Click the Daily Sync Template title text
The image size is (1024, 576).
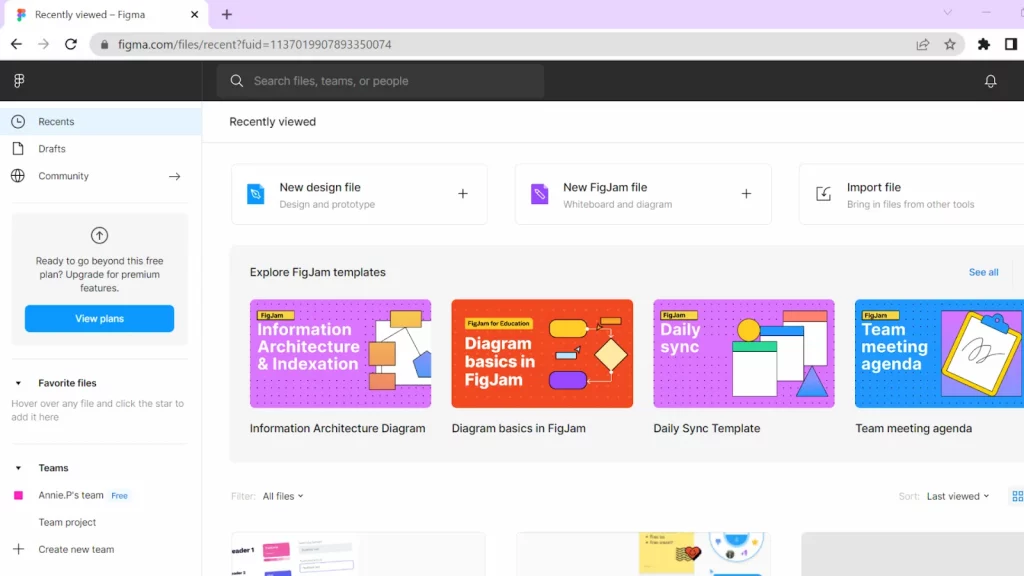point(707,428)
